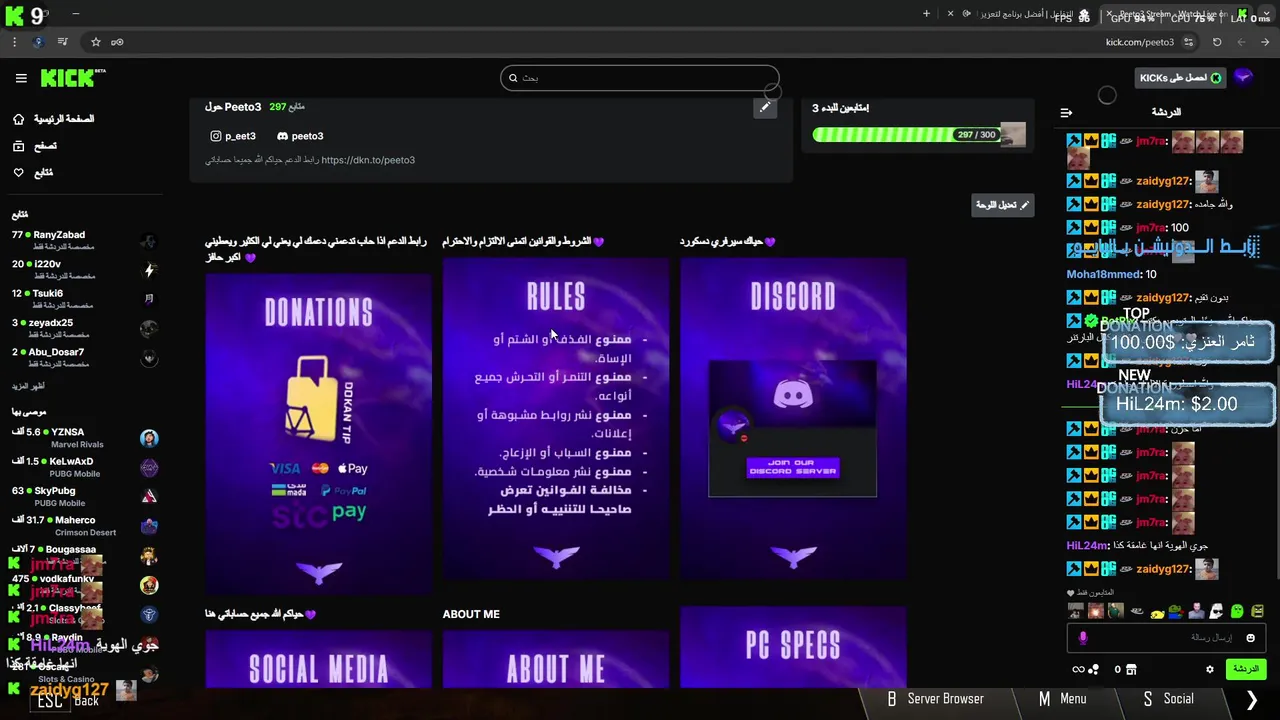The image size is (1280, 720).
Task: Open recommended channel KeLwAxD PUBG Mobile
Action: [84, 467]
